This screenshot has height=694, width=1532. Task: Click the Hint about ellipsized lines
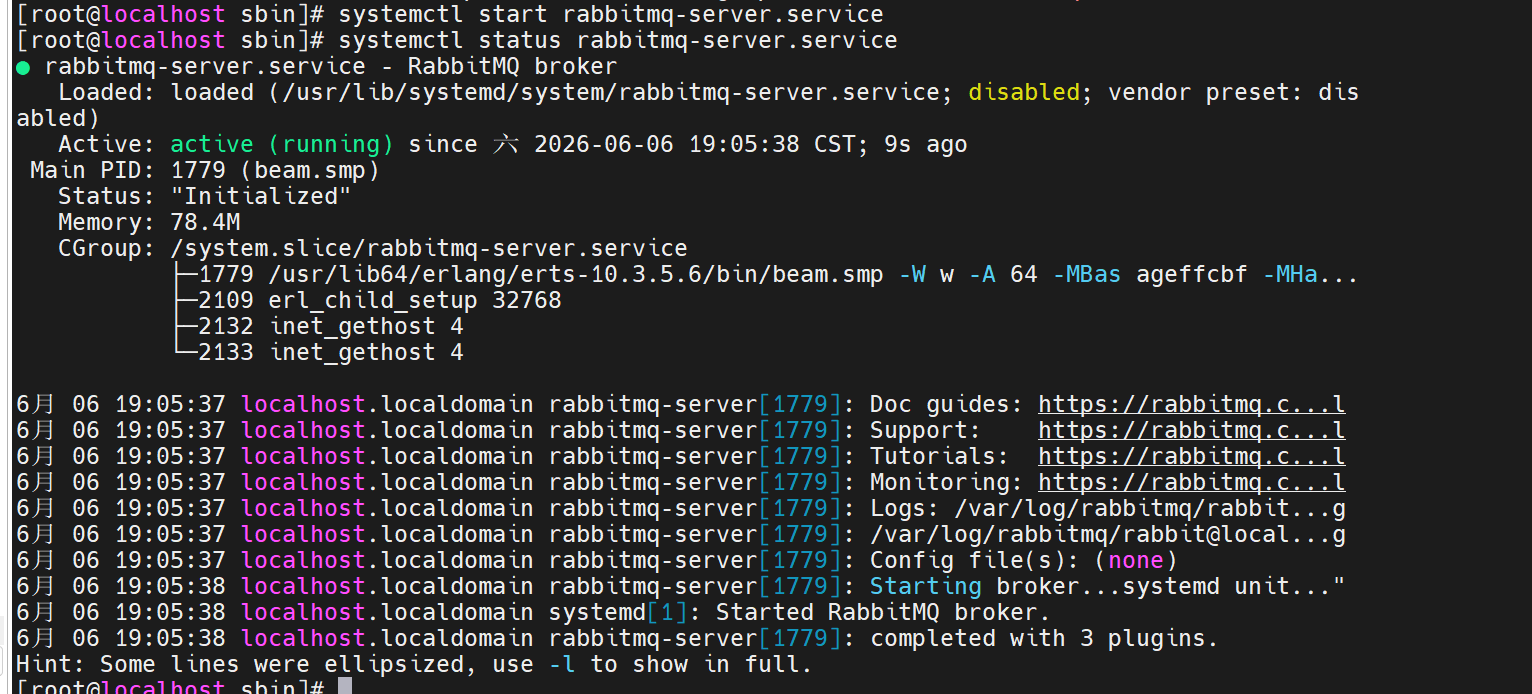(x=414, y=665)
